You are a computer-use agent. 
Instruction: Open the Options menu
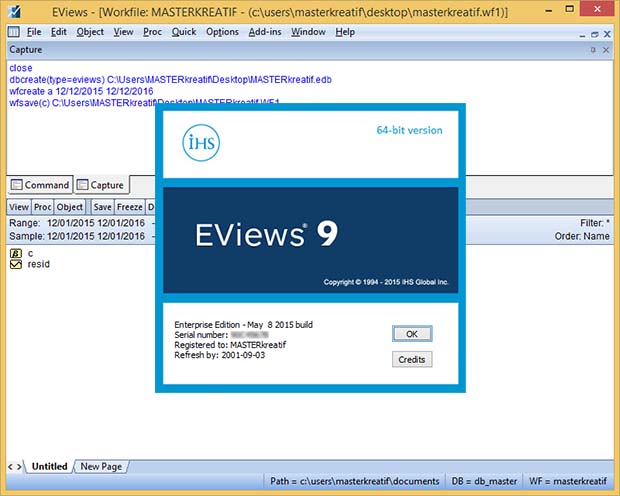tap(222, 32)
